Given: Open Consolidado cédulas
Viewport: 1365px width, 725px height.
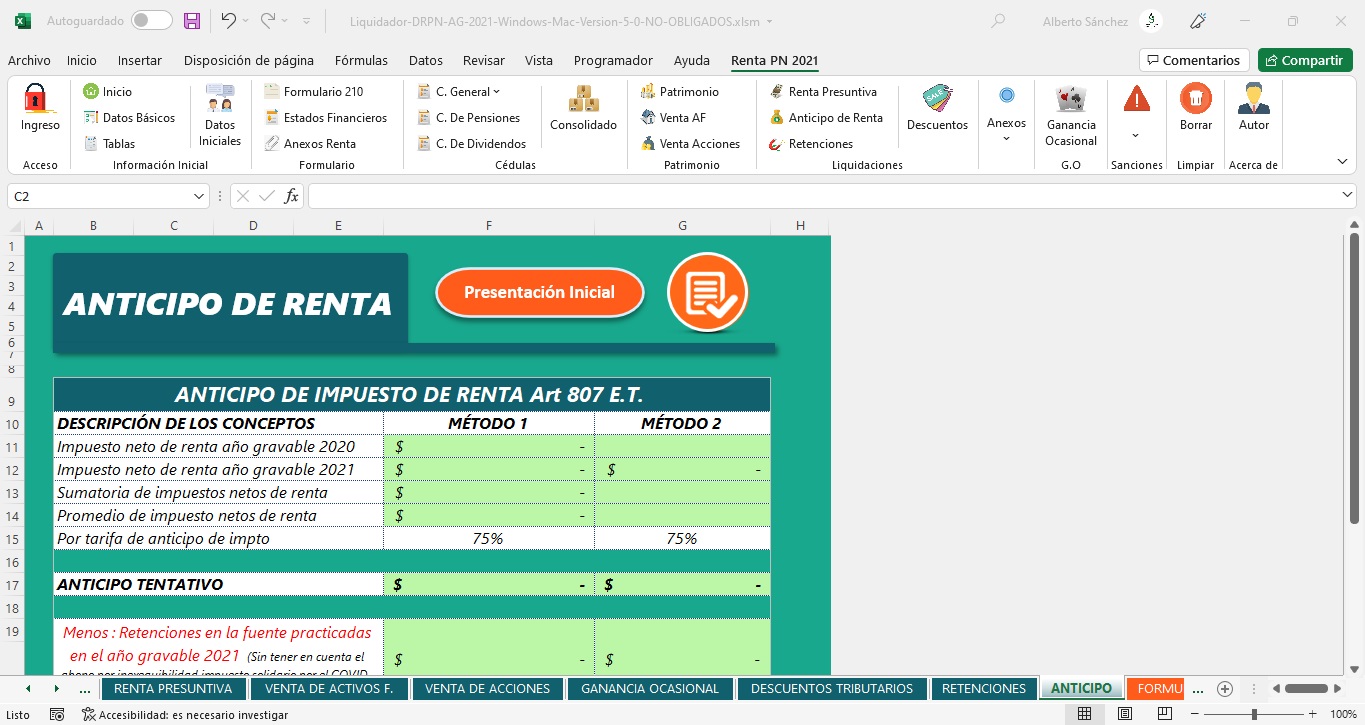Looking at the screenshot, I should click(583, 108).
